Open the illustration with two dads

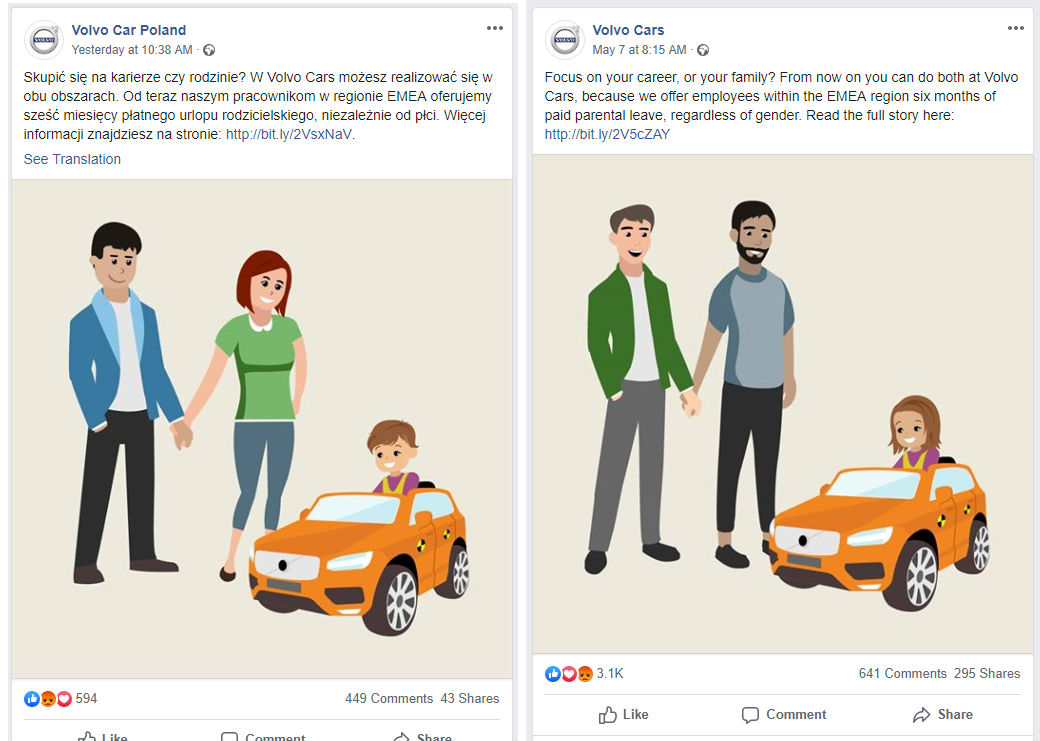click(x=783, y=404)
